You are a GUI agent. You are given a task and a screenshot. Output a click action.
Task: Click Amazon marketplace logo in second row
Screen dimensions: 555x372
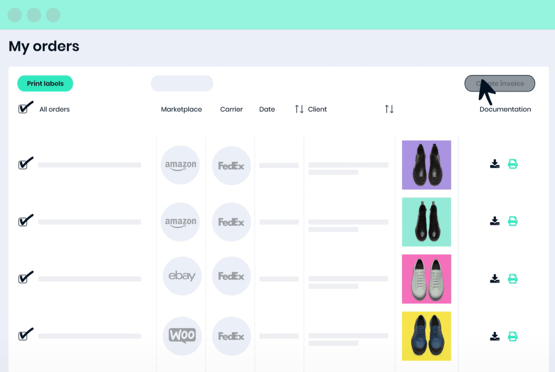181,222
